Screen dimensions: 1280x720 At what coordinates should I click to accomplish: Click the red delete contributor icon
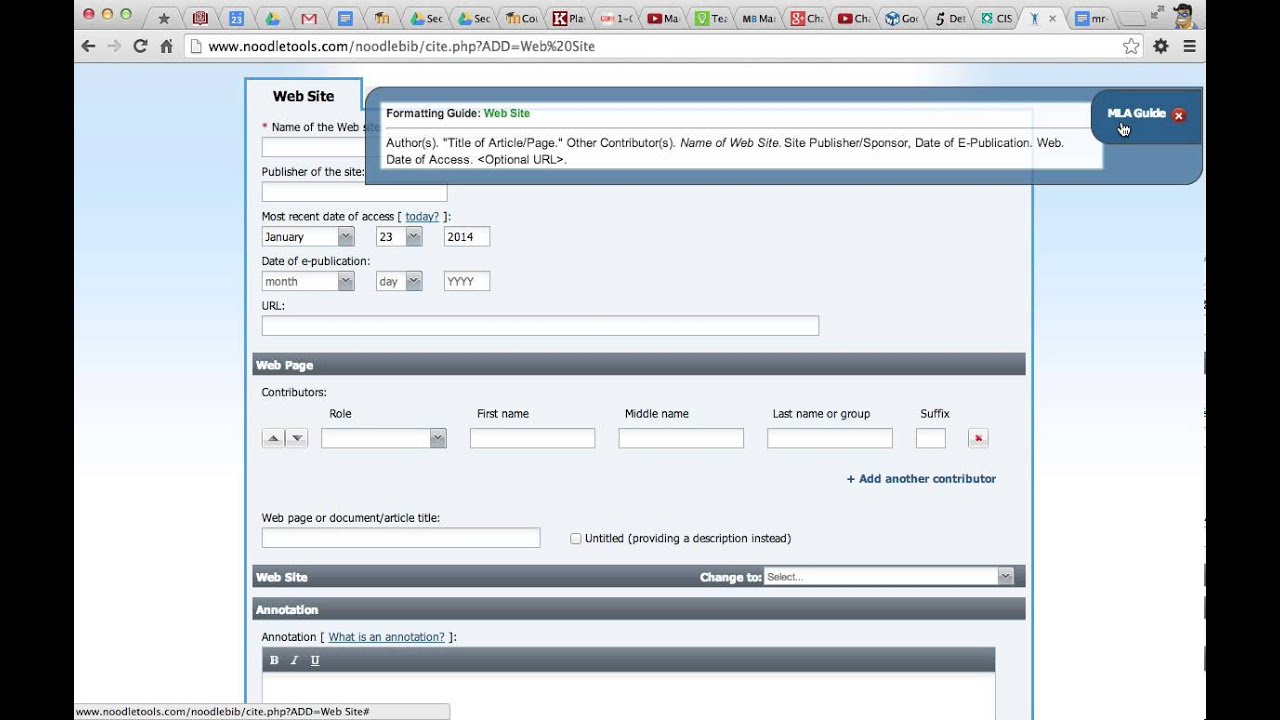[978, 438]
